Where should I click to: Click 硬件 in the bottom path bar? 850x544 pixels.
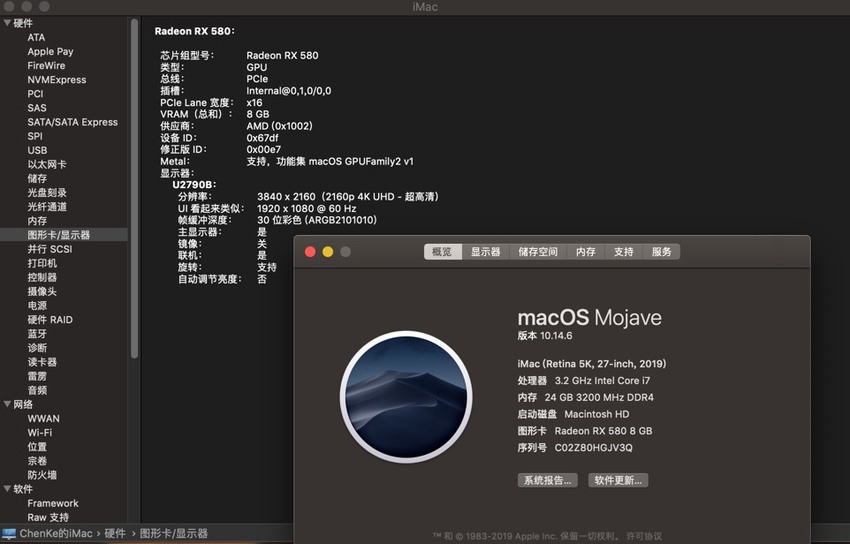[x=115, y=533]
